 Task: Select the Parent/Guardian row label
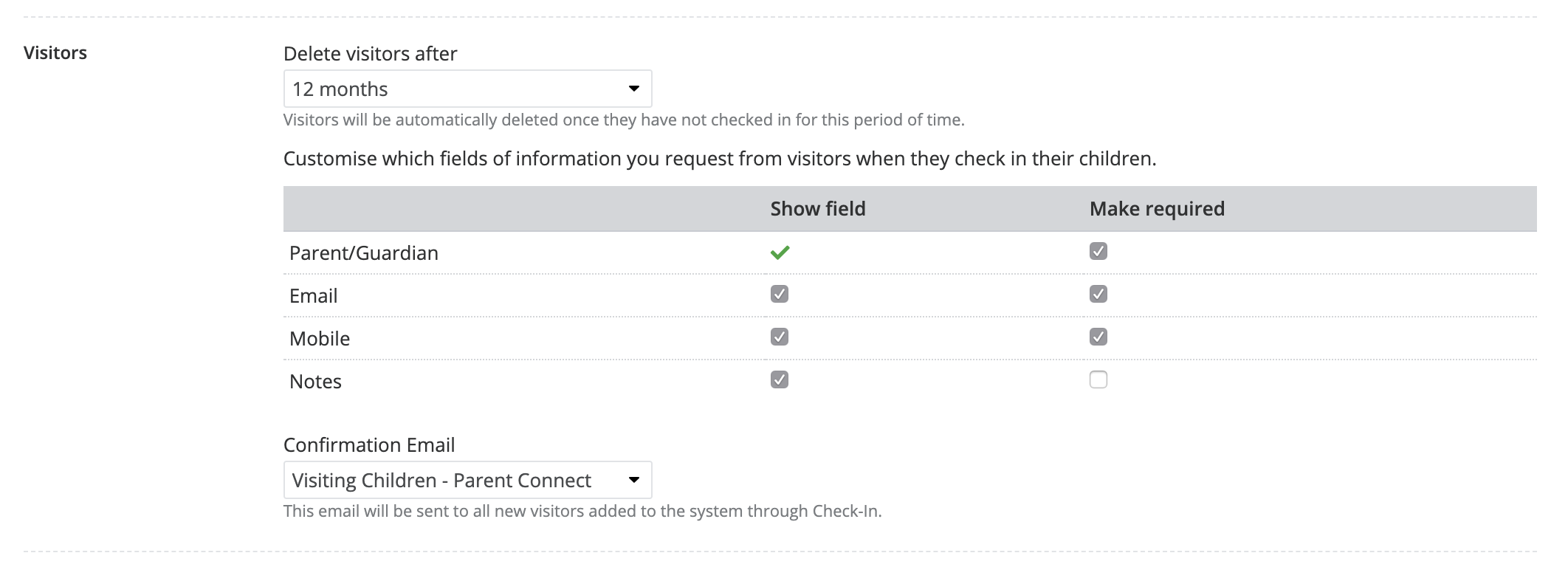363,253
